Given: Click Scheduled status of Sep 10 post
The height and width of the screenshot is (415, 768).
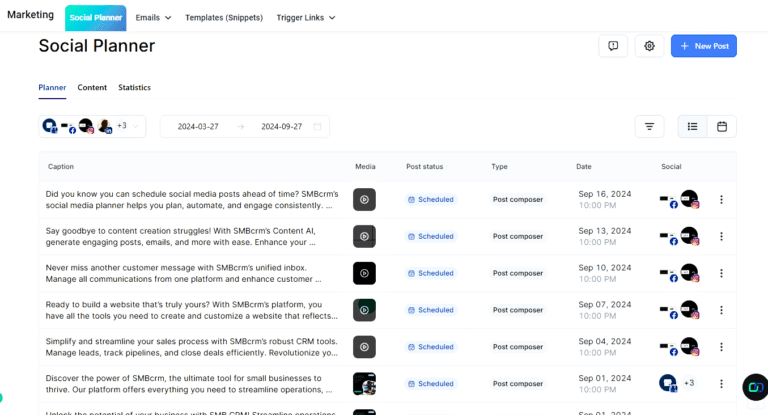Looking at the screenshot, I should coord(431,273).
